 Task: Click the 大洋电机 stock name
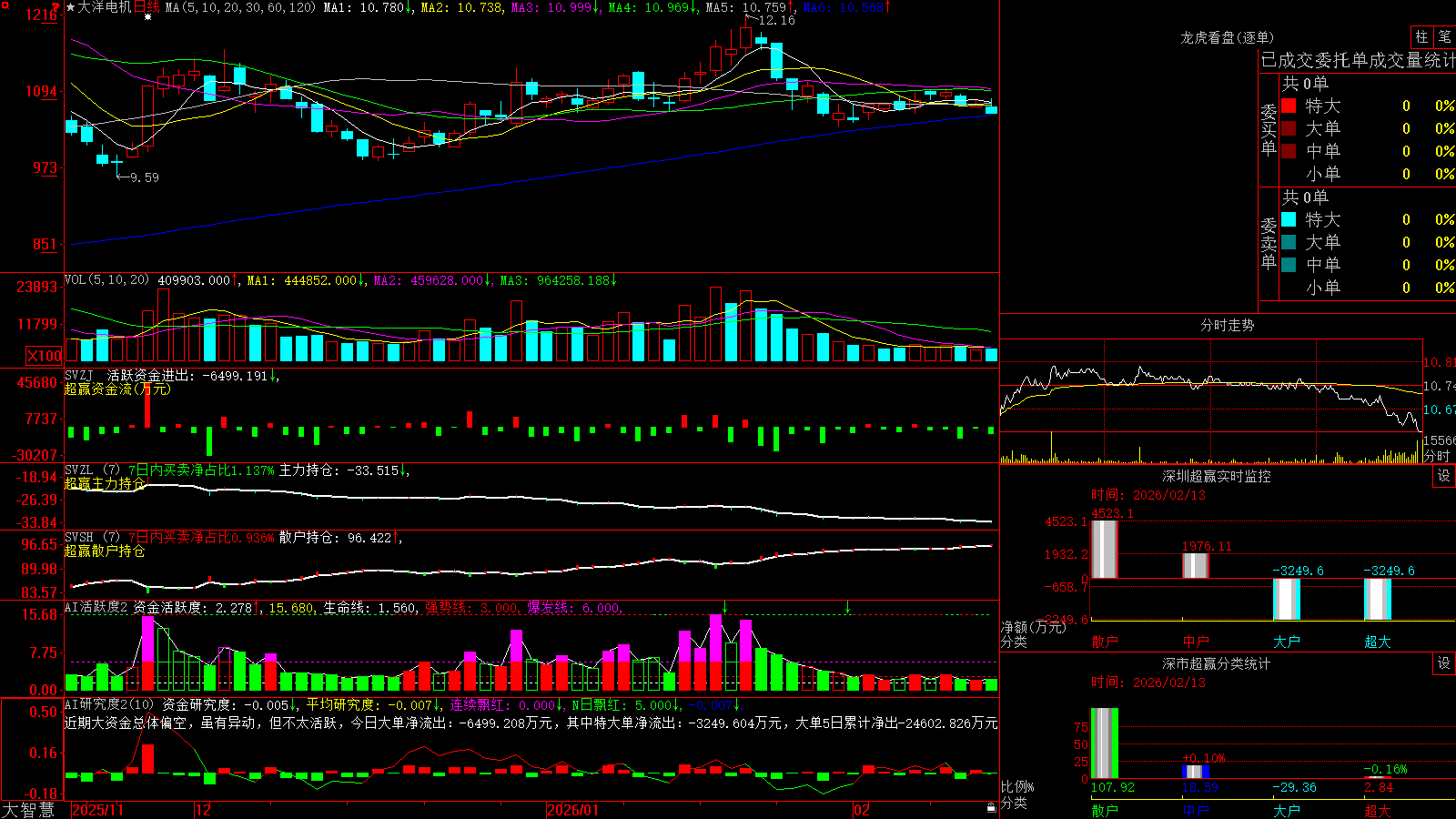tap(105, 7)
